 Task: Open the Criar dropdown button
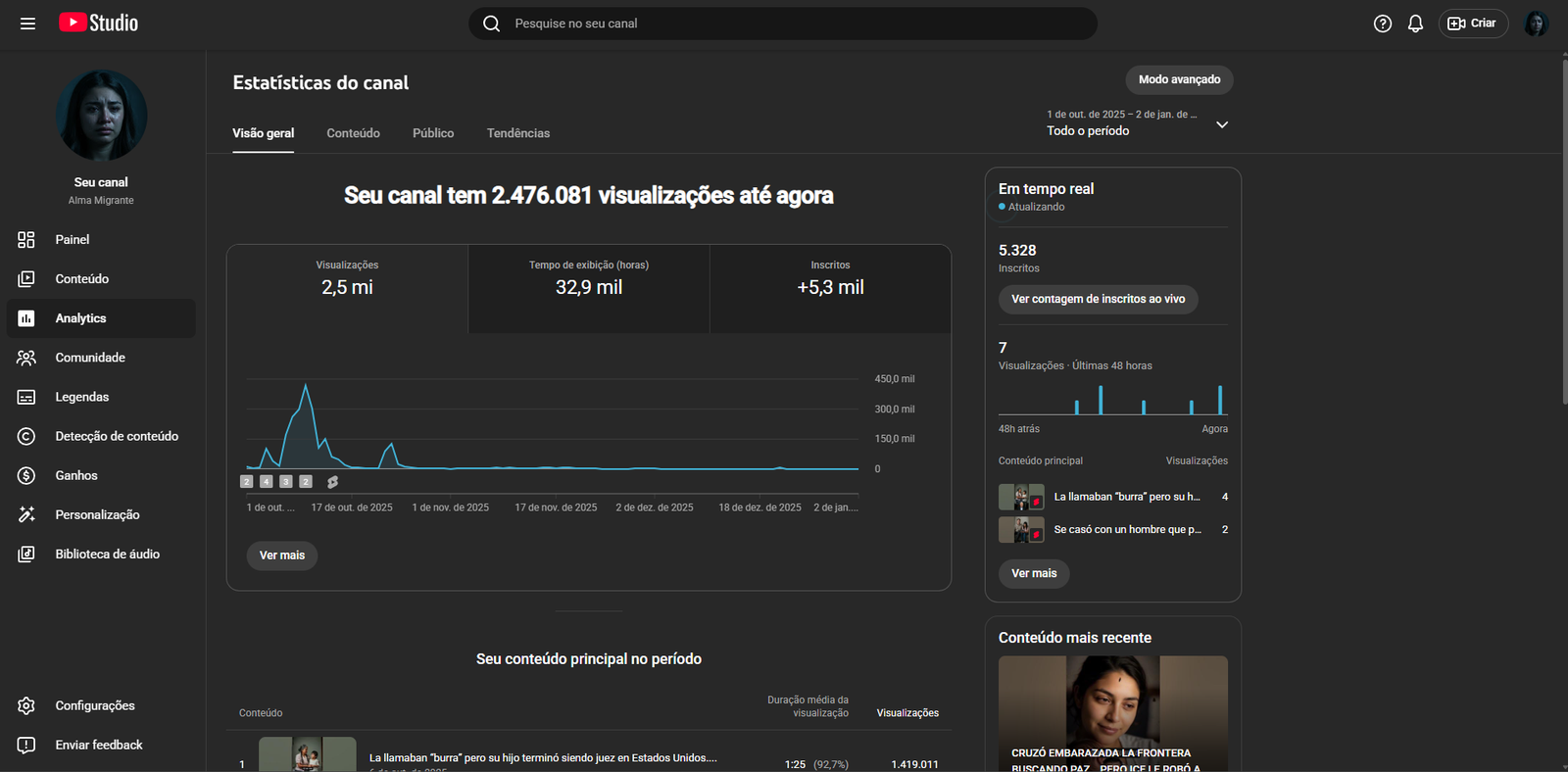click(1472, 24)
